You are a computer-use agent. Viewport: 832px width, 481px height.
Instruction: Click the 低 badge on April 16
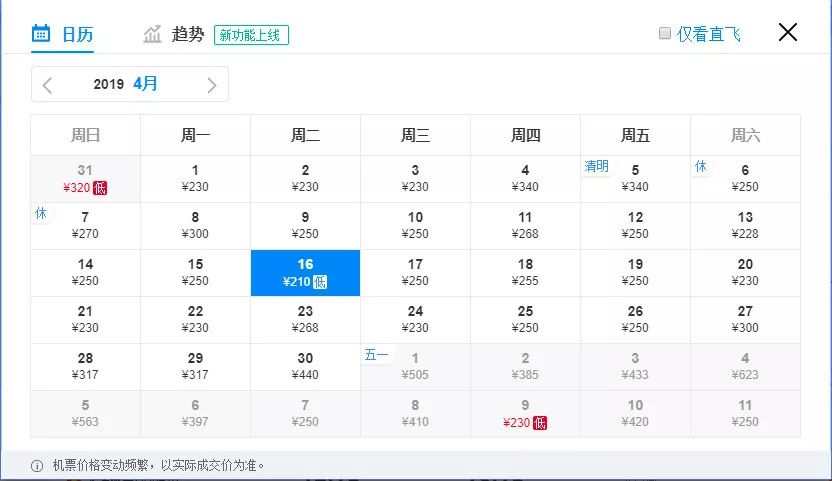pos(320,282)
